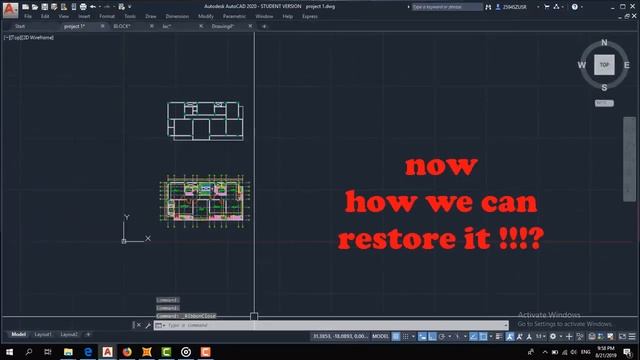Open the Express menu

coord(310,16)
